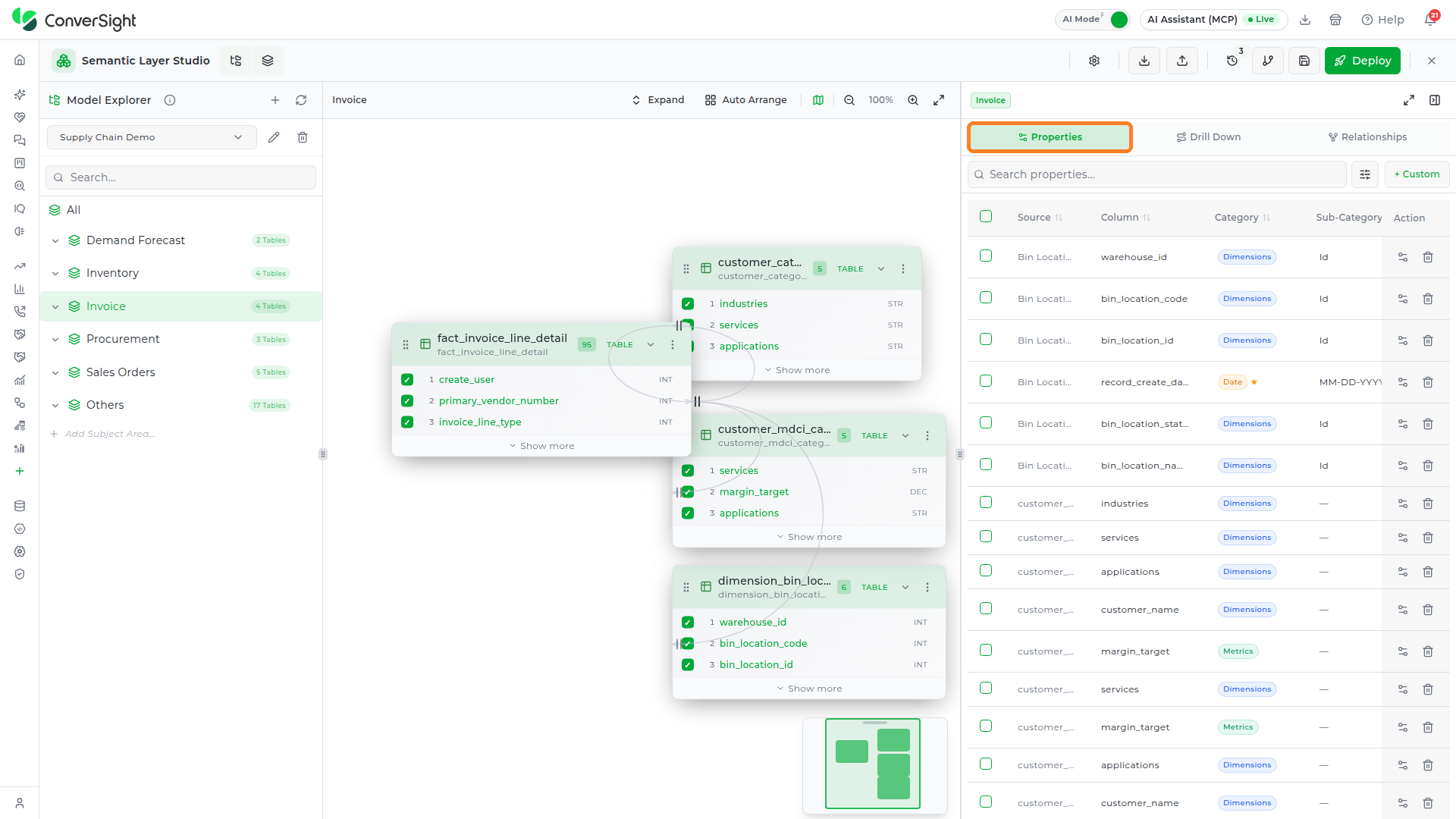Refresh the Model Explorer
Viewport: 1456px width, 819px height.
[301, 100]
